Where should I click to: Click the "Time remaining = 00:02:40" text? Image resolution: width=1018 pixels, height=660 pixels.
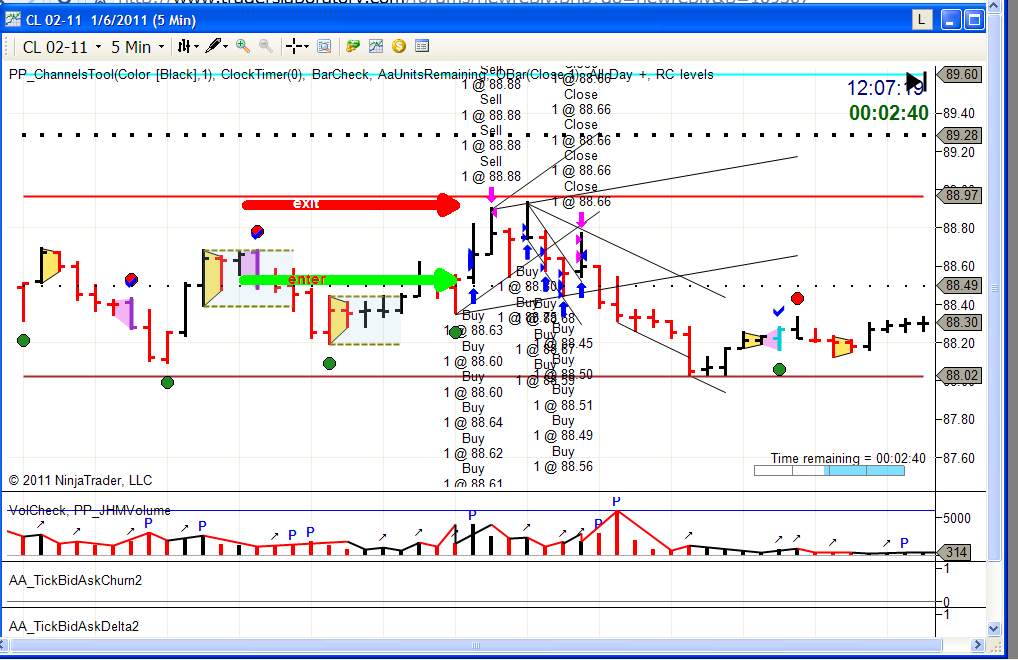pyautogui.click(x=848, y=458)
